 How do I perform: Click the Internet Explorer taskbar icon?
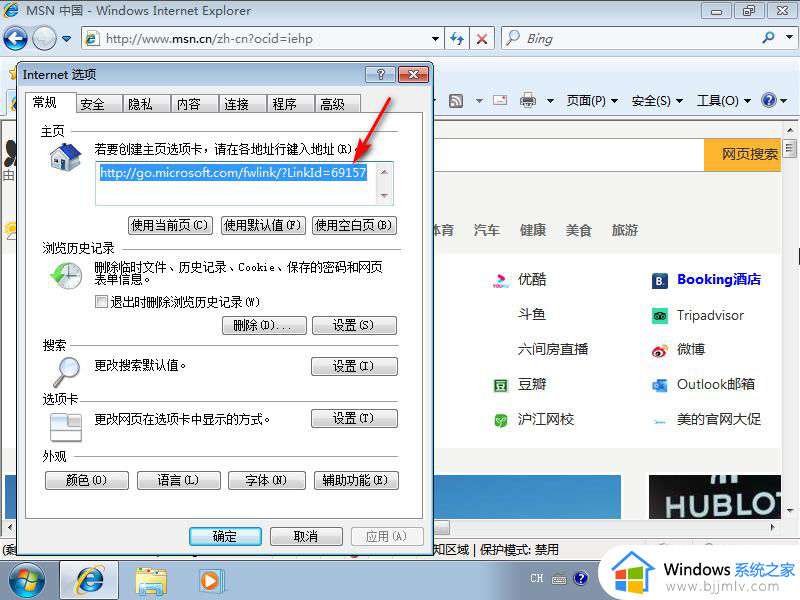click(x=89, y=581)
